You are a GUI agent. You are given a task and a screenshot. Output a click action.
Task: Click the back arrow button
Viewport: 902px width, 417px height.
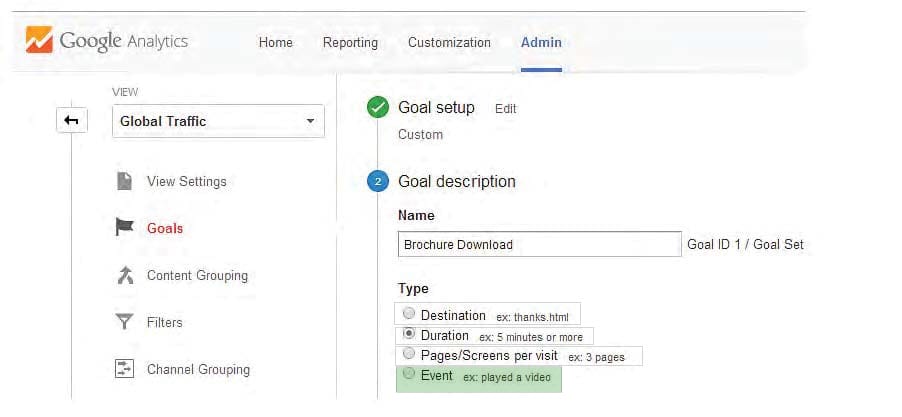[71, 121]
